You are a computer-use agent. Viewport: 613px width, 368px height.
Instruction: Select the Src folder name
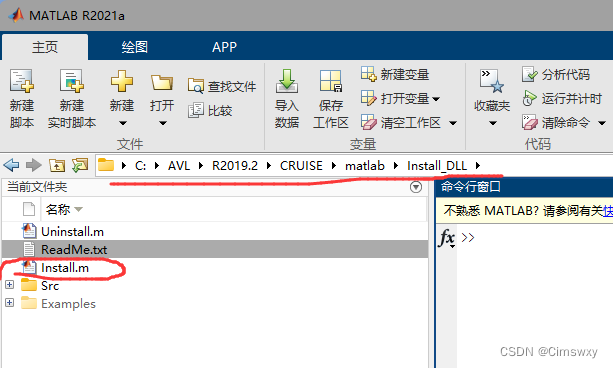pyautogui.click(x=50, y=285)
